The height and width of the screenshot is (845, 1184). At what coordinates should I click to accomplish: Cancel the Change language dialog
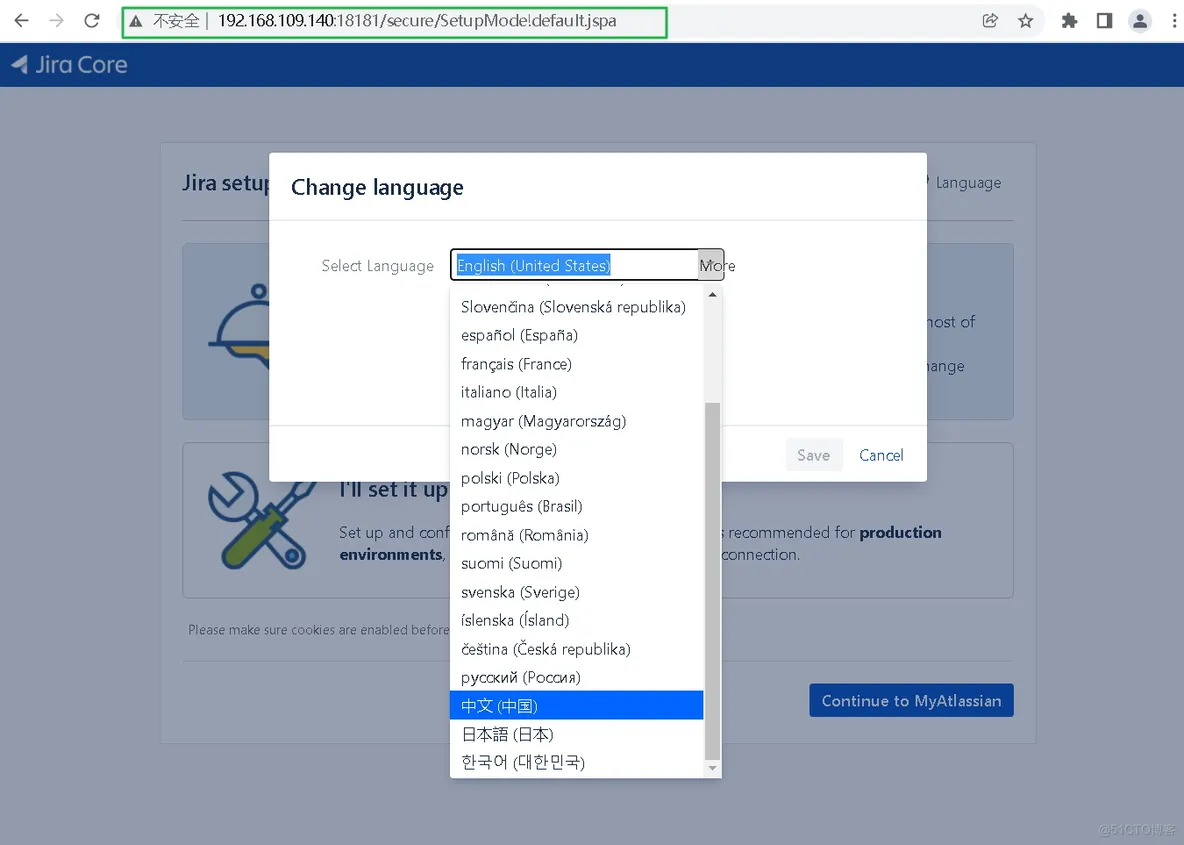tap(881, 455)
